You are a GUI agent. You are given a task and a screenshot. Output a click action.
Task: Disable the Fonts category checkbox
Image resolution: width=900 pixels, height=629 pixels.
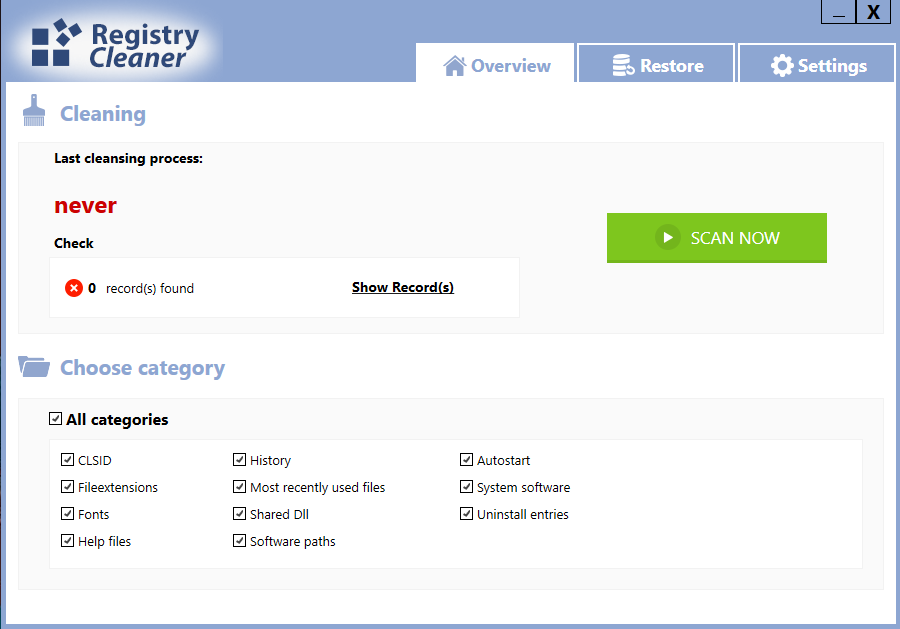[67, 513]
